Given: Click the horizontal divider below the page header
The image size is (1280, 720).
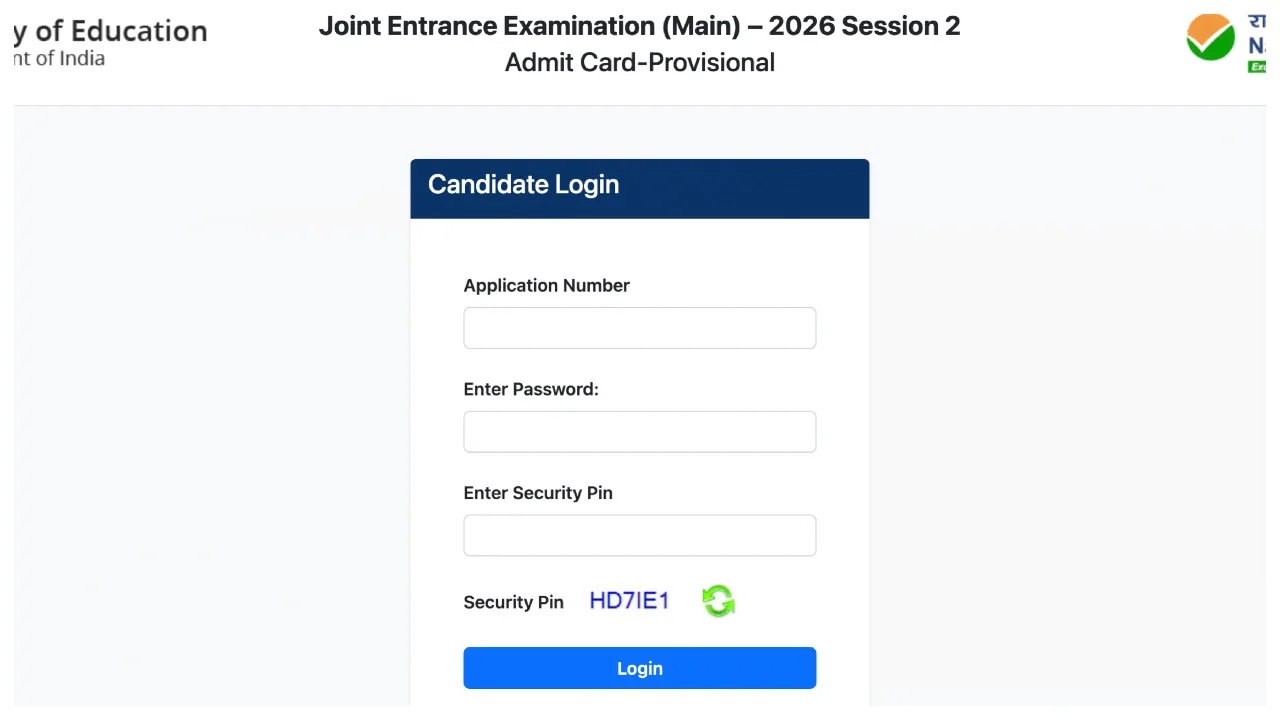Looking at the screenshot, I should pos(639,105).
